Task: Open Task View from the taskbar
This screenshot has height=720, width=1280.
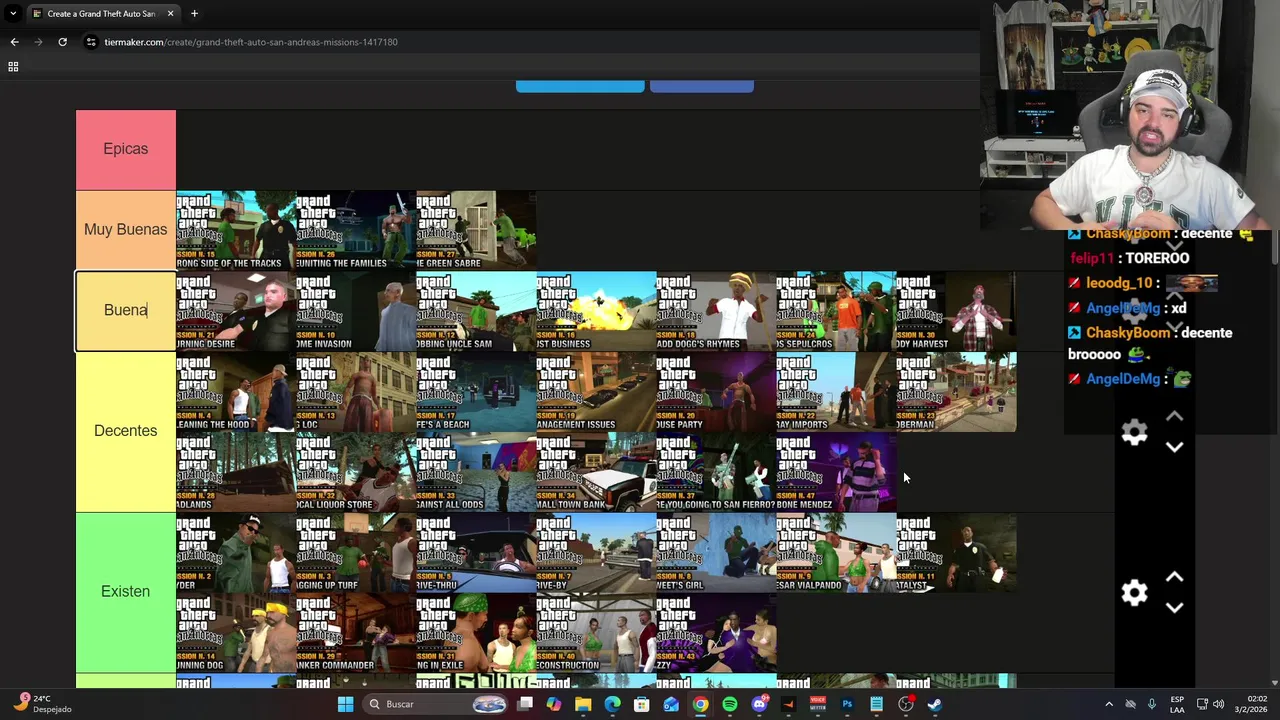Action: (x=525, y=704)
